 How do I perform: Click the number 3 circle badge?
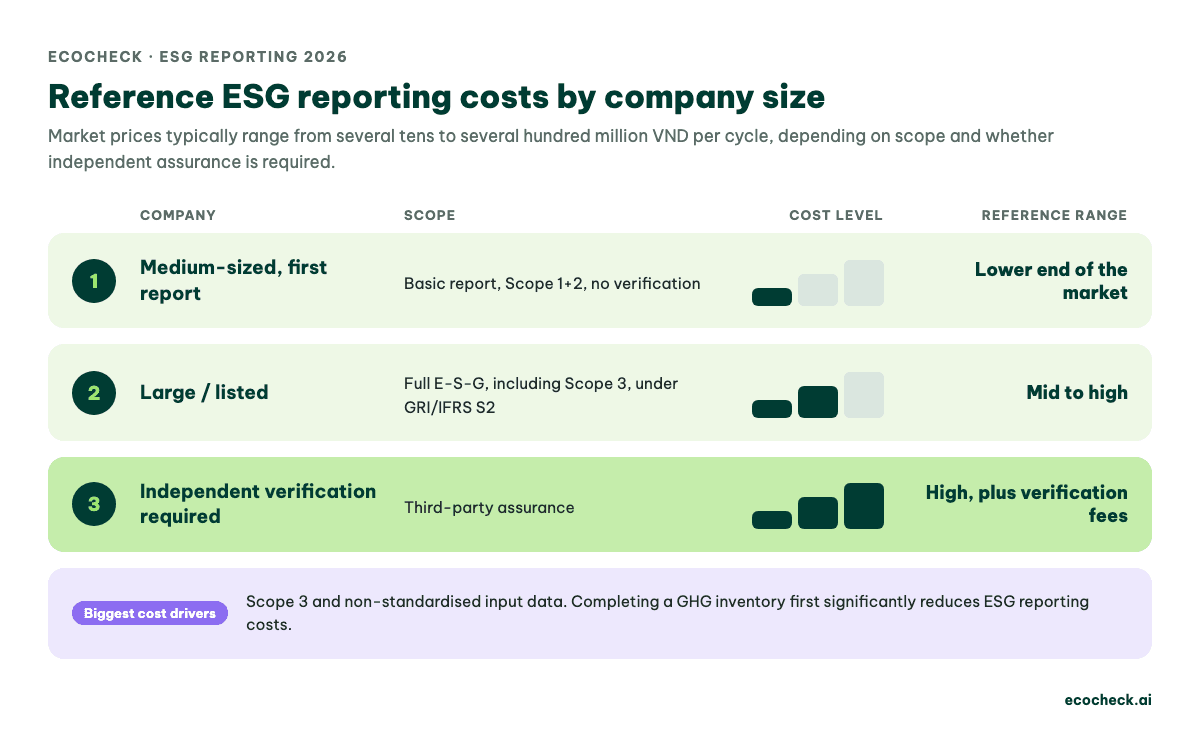pos(94,504)
